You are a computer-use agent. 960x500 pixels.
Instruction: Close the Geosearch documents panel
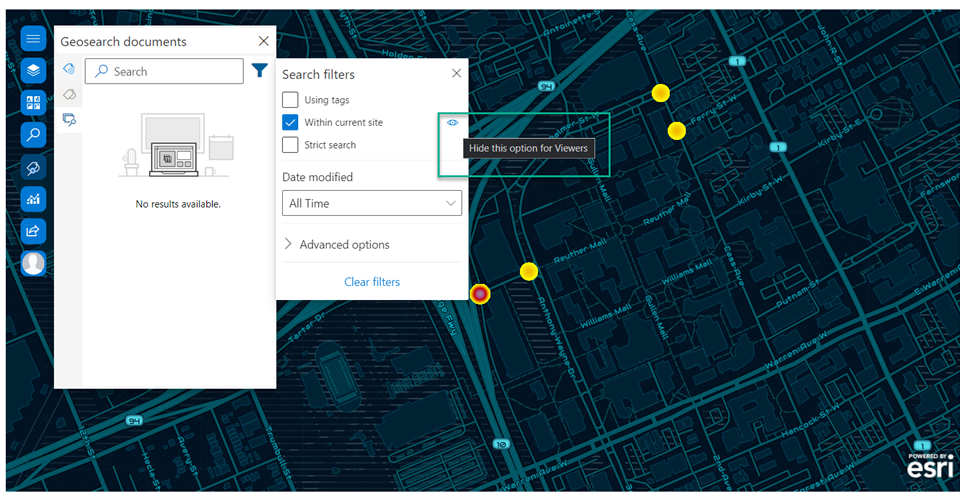tap(263, 41)
